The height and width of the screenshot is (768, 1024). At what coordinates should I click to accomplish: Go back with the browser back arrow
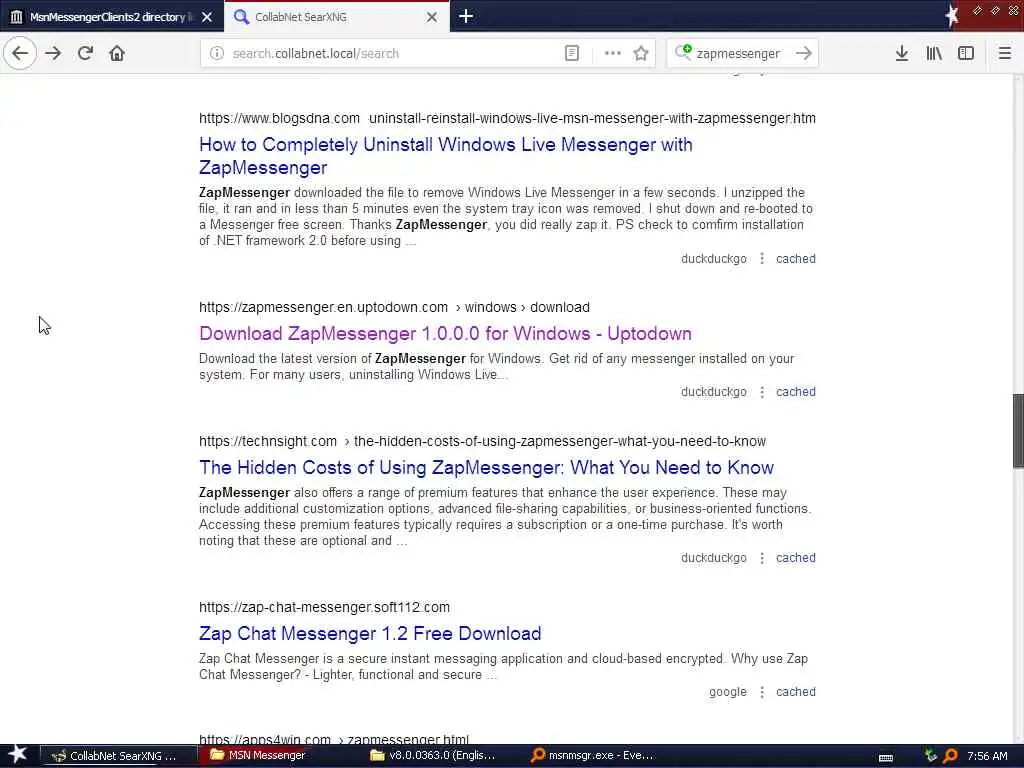[x=20, y=53]
